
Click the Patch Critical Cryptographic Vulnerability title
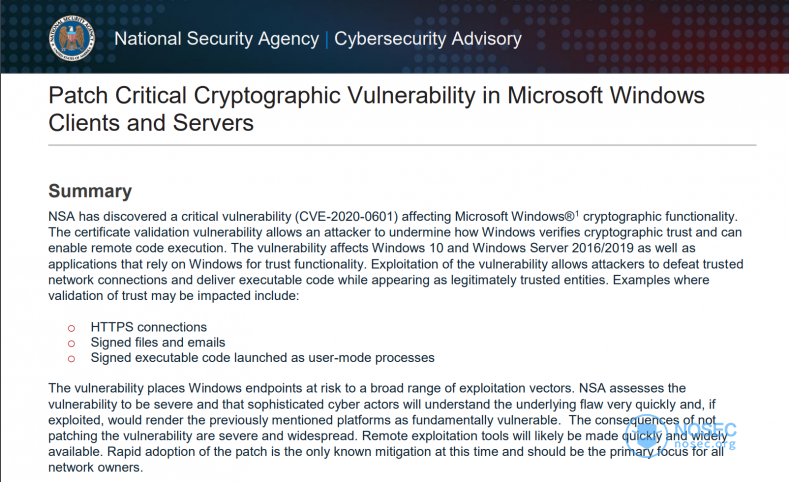(x=376, y=109)
